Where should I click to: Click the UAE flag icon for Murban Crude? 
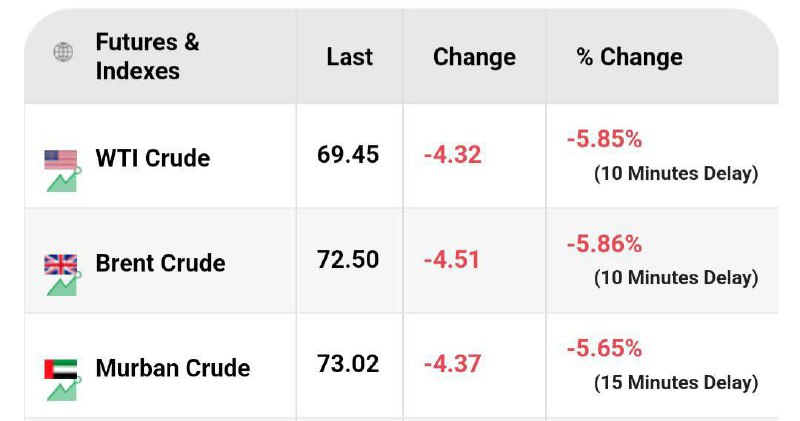[x=61, y=369]
